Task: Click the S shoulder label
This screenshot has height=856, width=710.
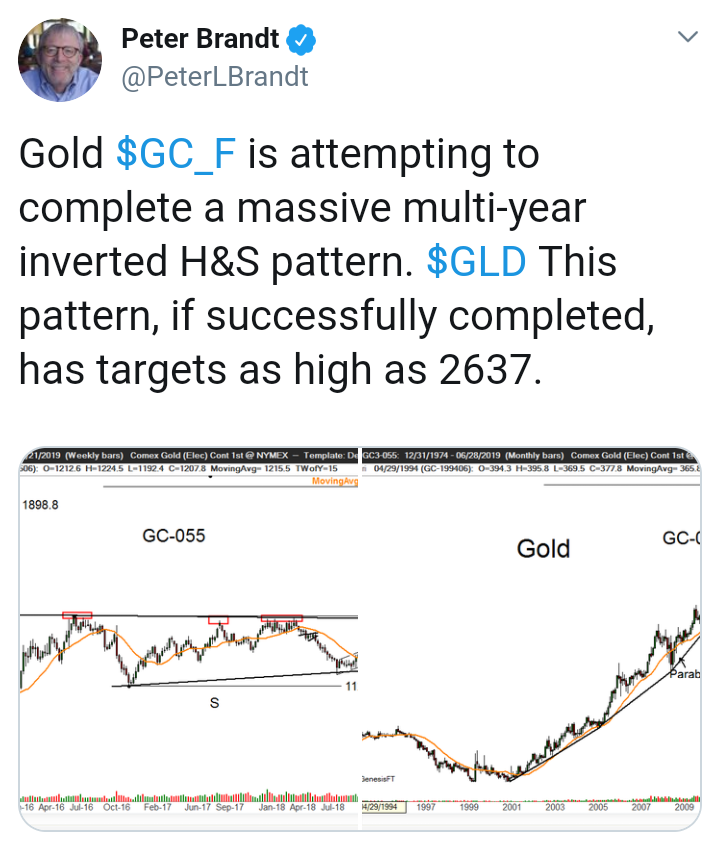Action: (214, 703)
